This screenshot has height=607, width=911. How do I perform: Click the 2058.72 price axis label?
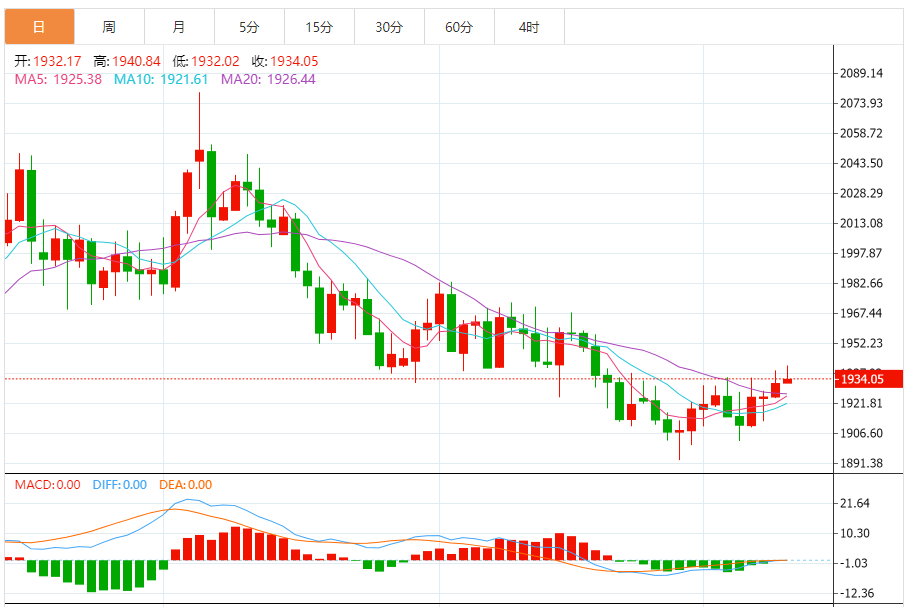tap(861, 134)
